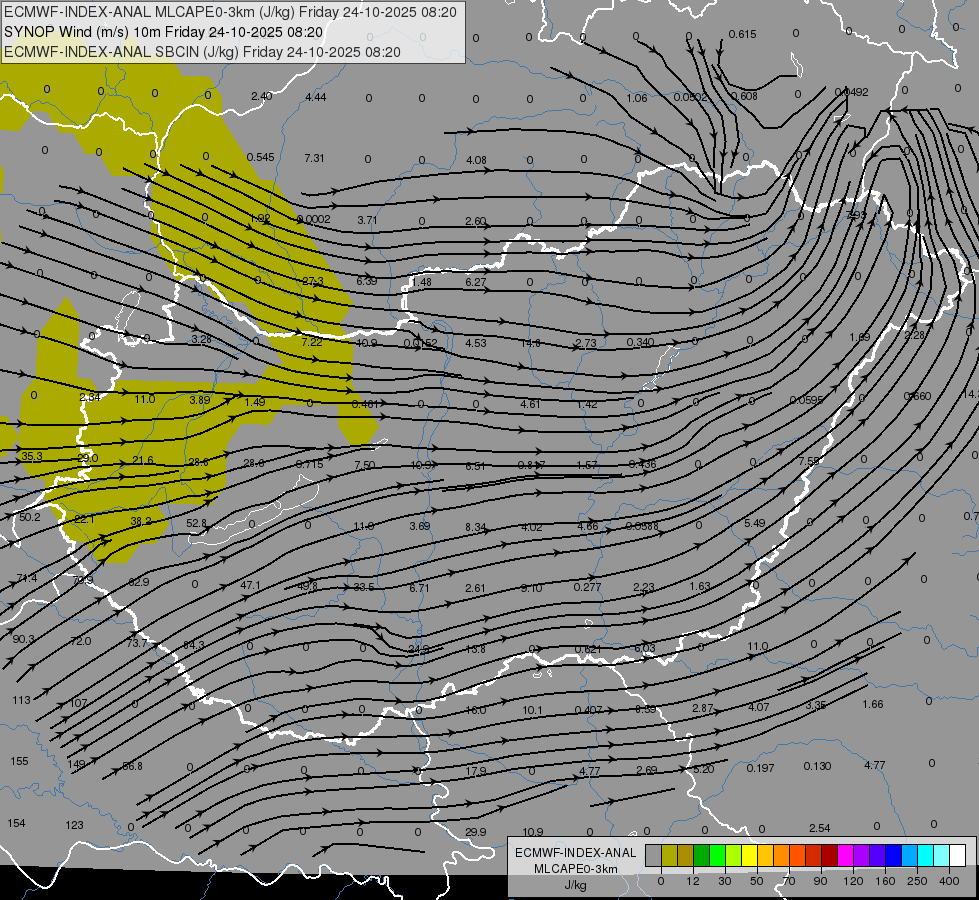Click the '2.34' data value on the map
Viewport: 979px width, 900px height.
(x=90, y=397)
